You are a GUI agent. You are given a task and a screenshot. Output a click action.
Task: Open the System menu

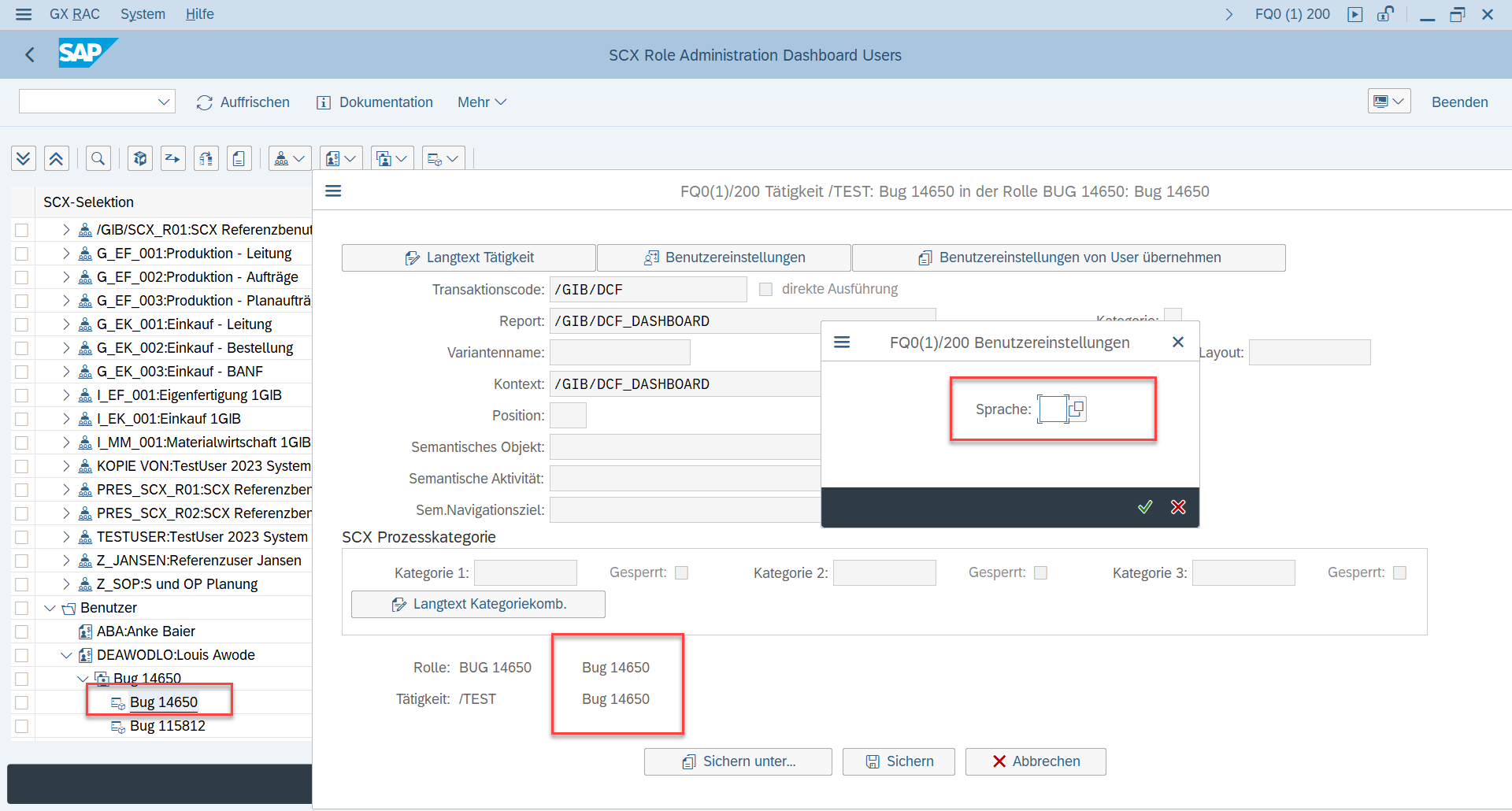143,14
